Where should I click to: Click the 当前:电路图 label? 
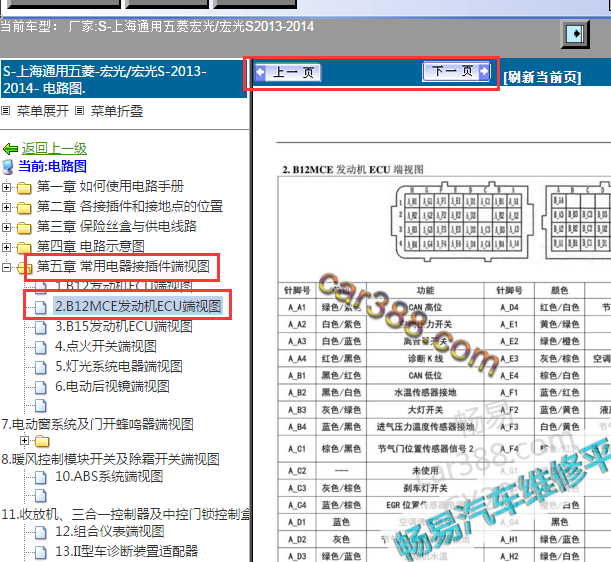tap(53, 166)
